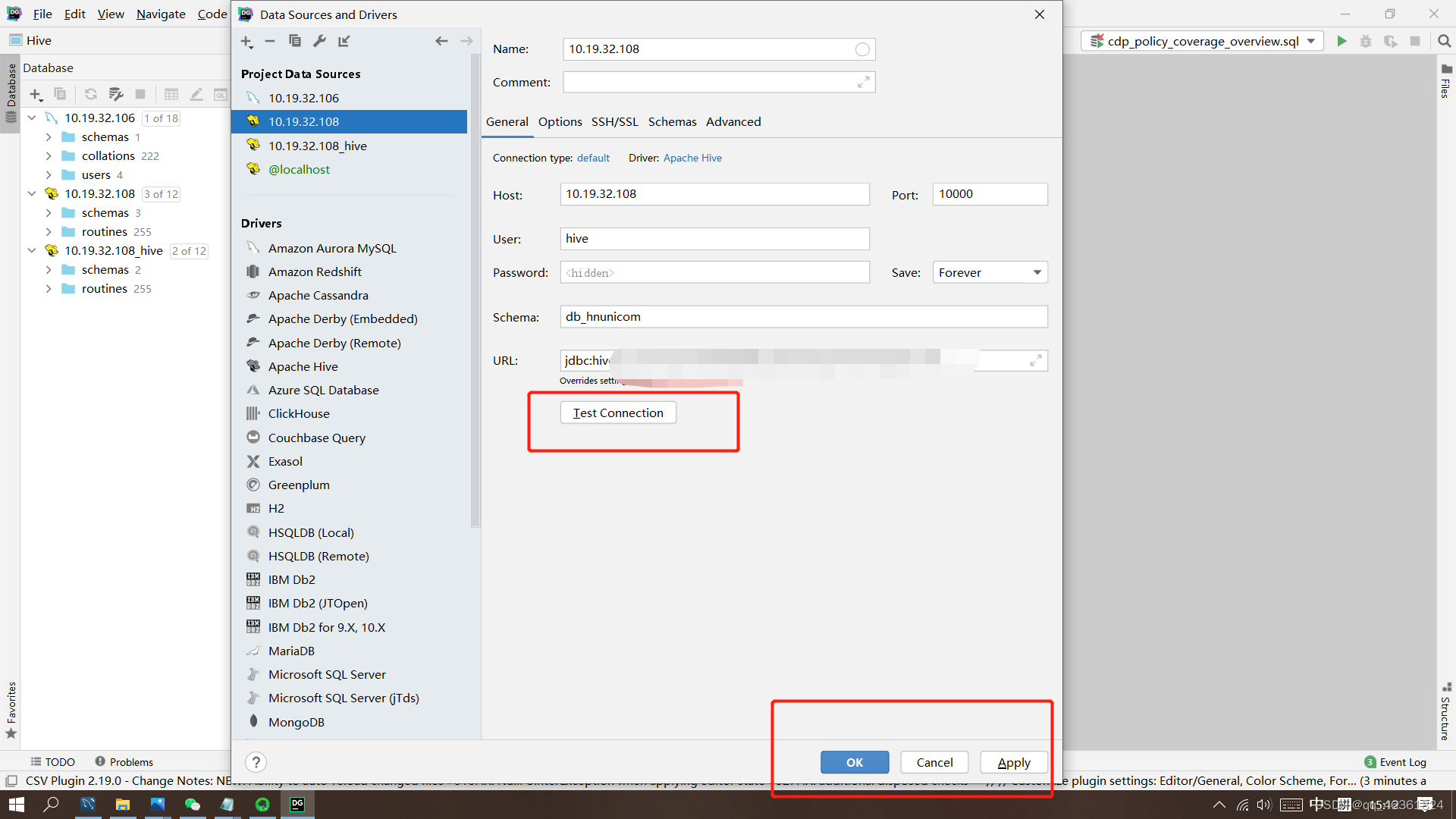The width and height of the screenshot is (1456, 819).
Task: Click the wrench driver settings icon
Action: pos(319,42)
